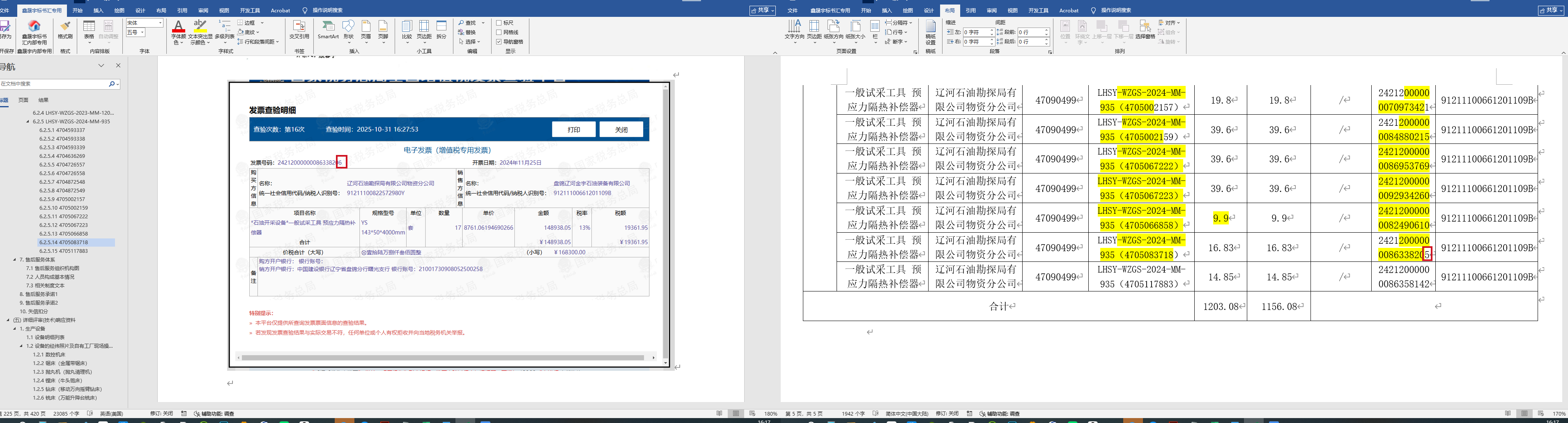Enable the 网格线 gridlines checkbox
This screenshot has height=423, width=1568.
(499, 32)
